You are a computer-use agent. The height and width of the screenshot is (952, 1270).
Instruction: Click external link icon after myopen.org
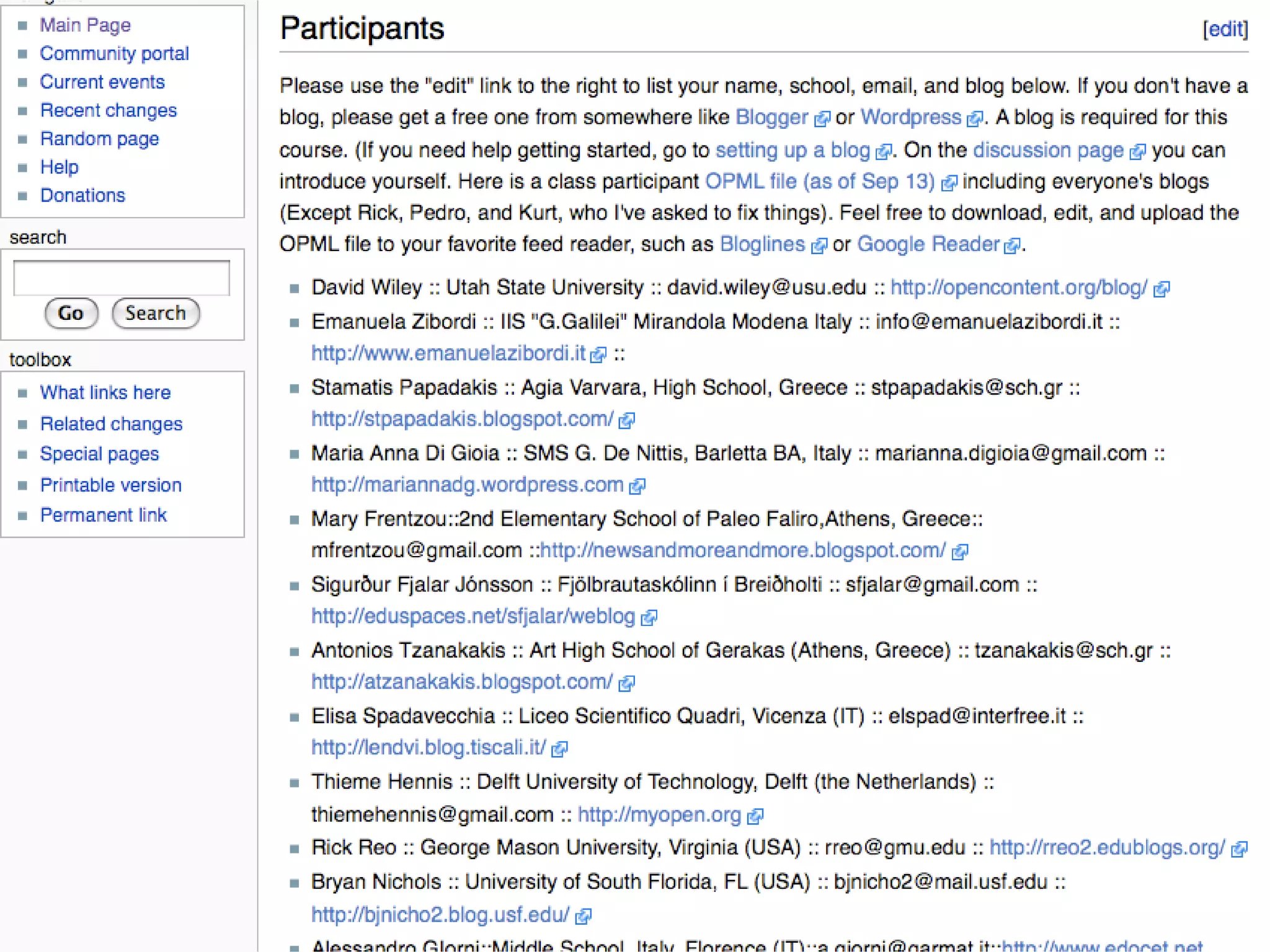[755, 816]
